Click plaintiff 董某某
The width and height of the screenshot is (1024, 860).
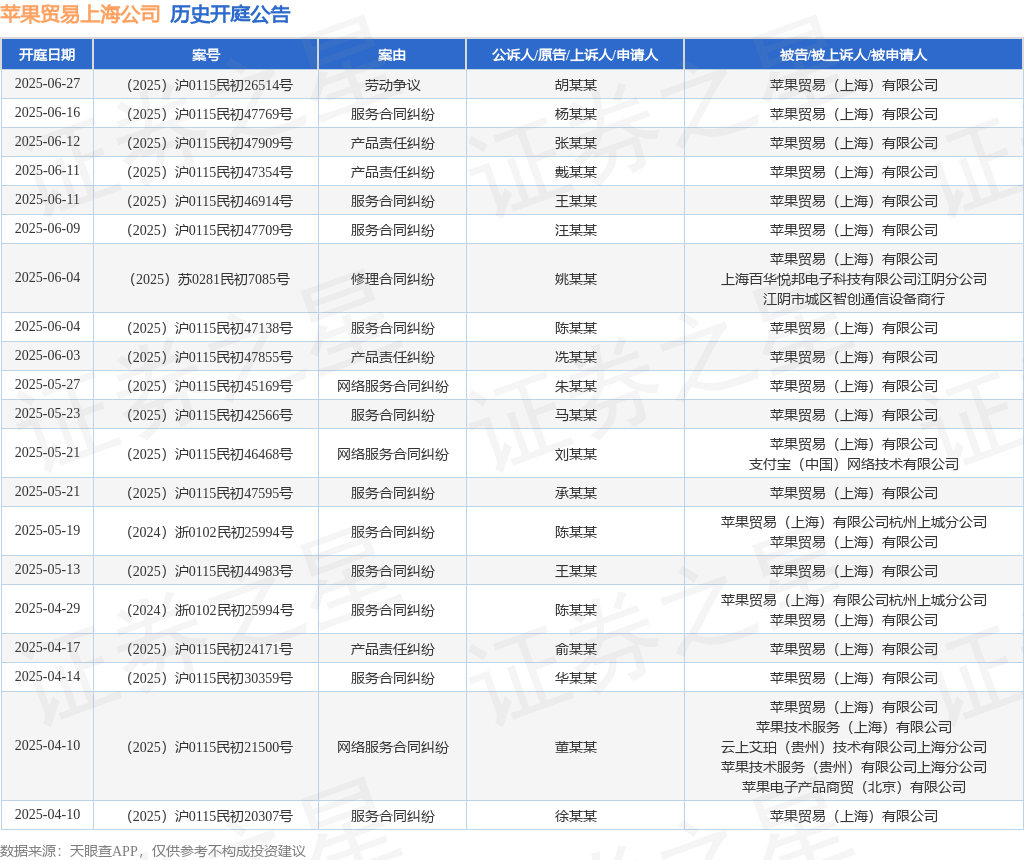(575, 747)
